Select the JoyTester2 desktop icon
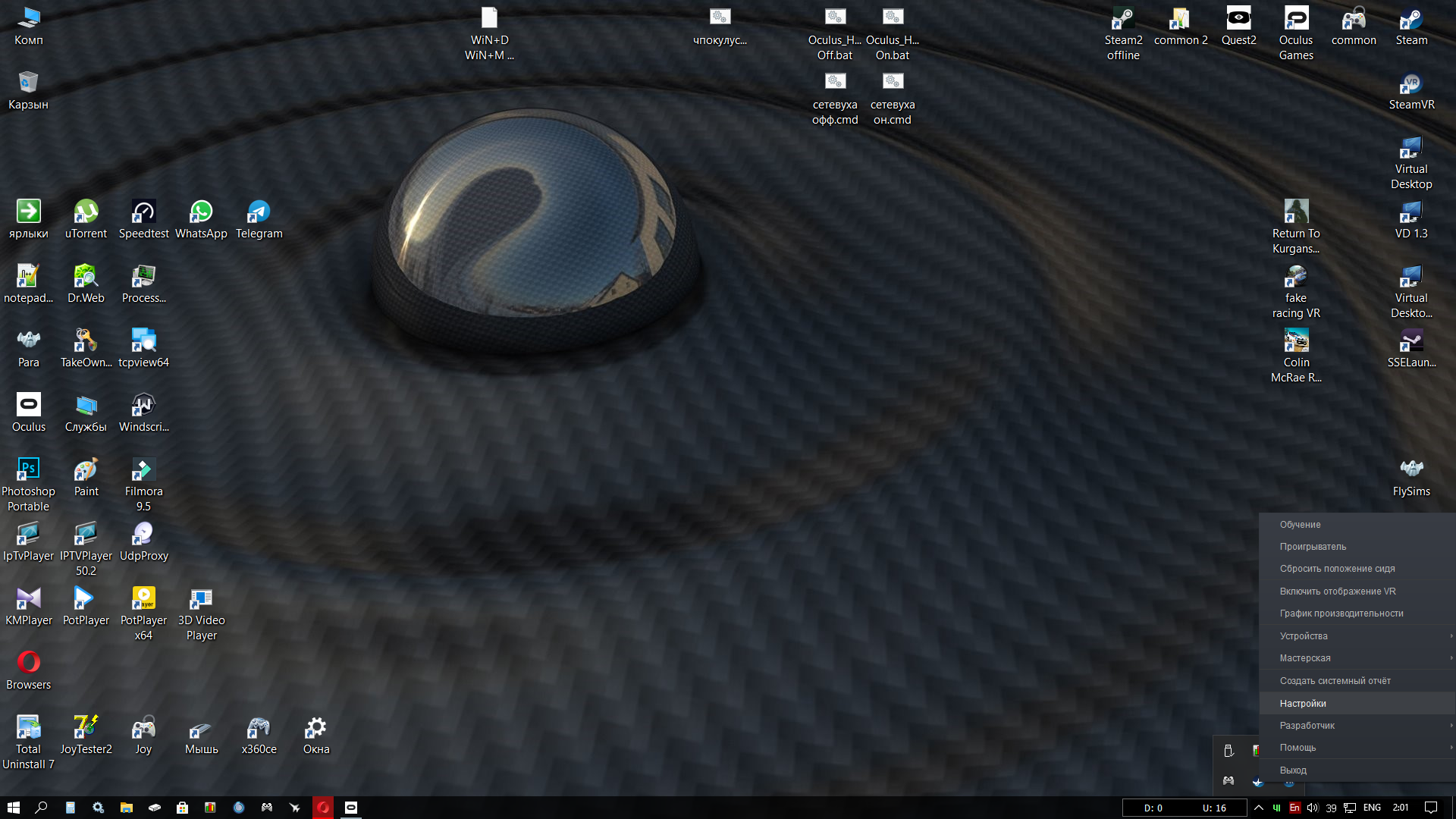The width and height of the screenshot is (1456, 819). tap(86, 735)
